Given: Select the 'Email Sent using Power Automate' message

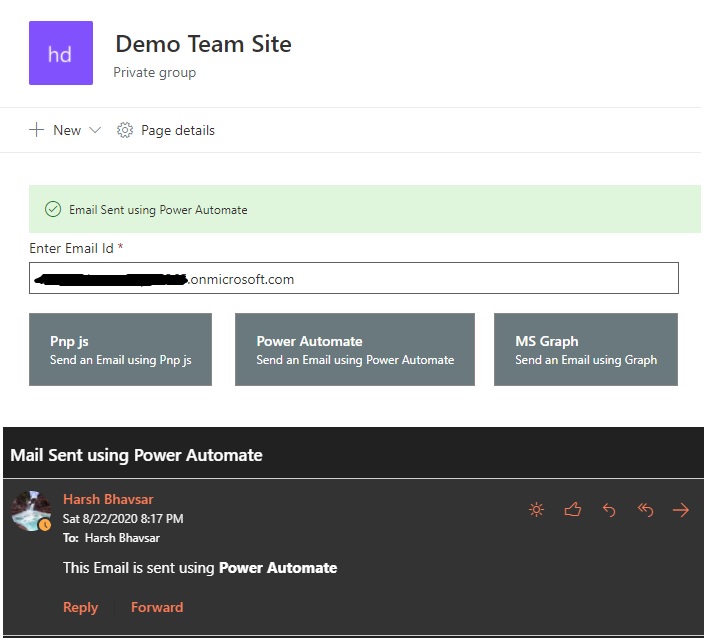Looking at the screenshot, I should tap(158, 210).
